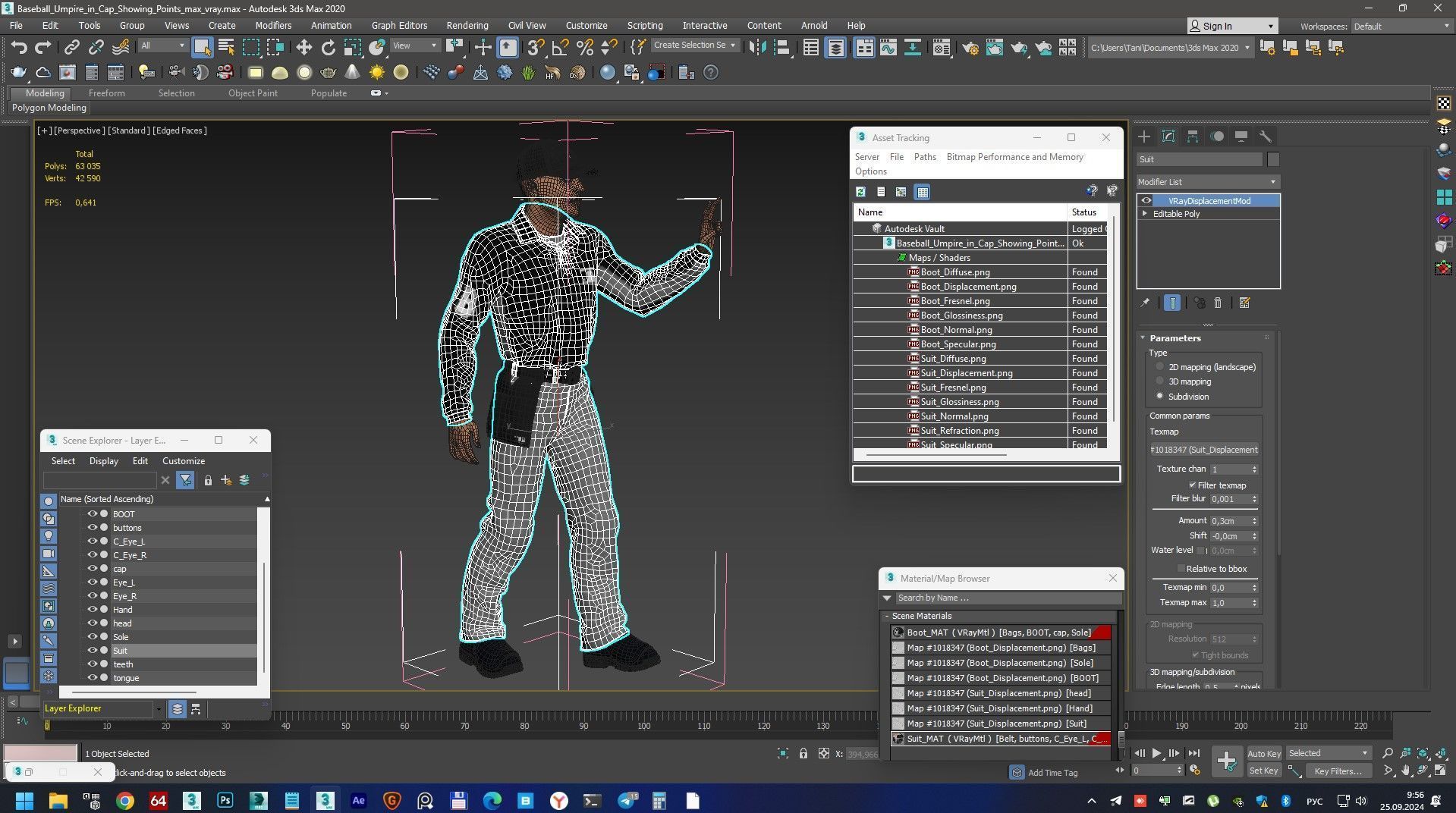Click Refresh icon in Asset Tracking

[860, 192]
